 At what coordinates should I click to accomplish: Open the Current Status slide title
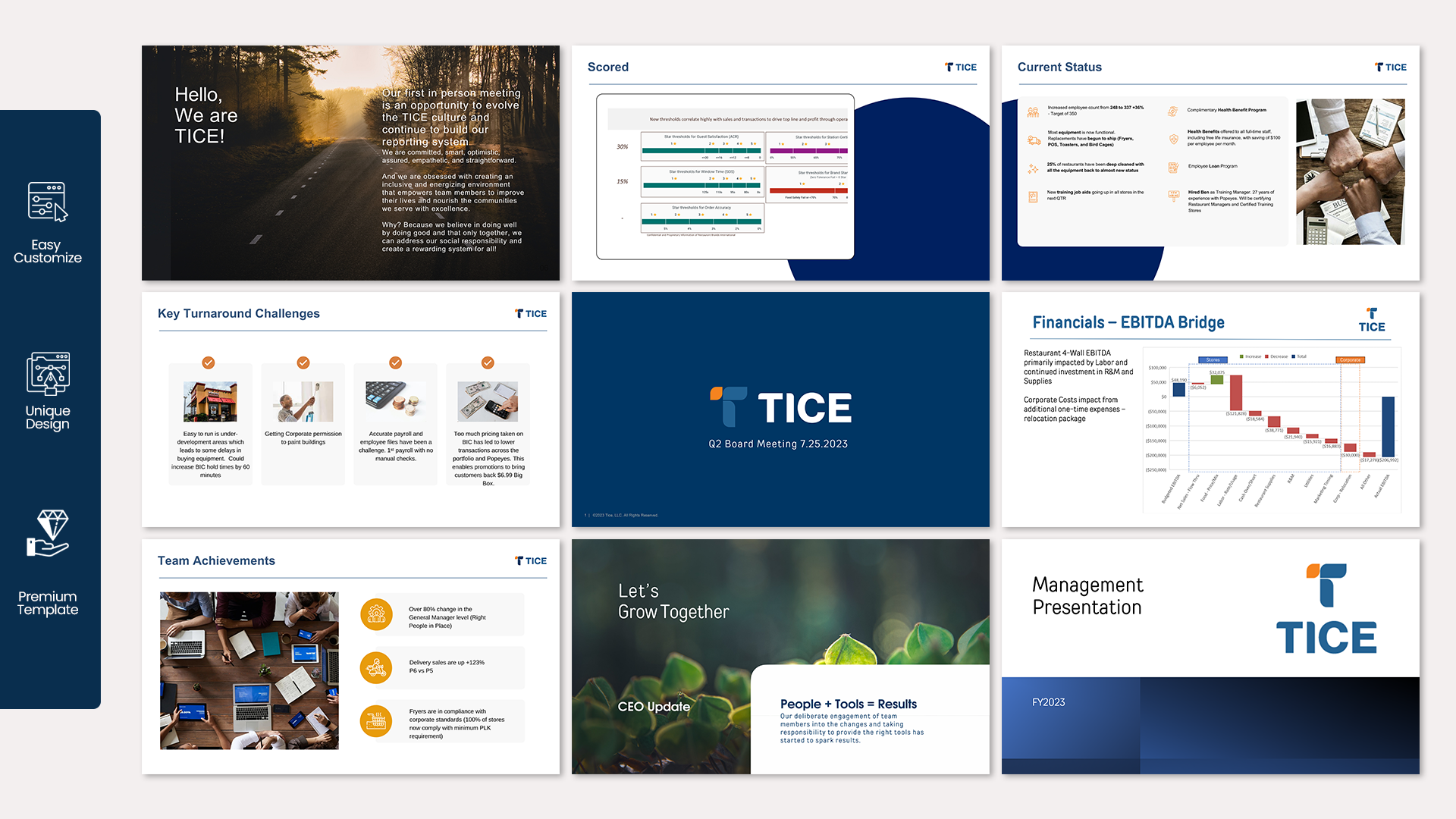click(x=1059, y=67)
